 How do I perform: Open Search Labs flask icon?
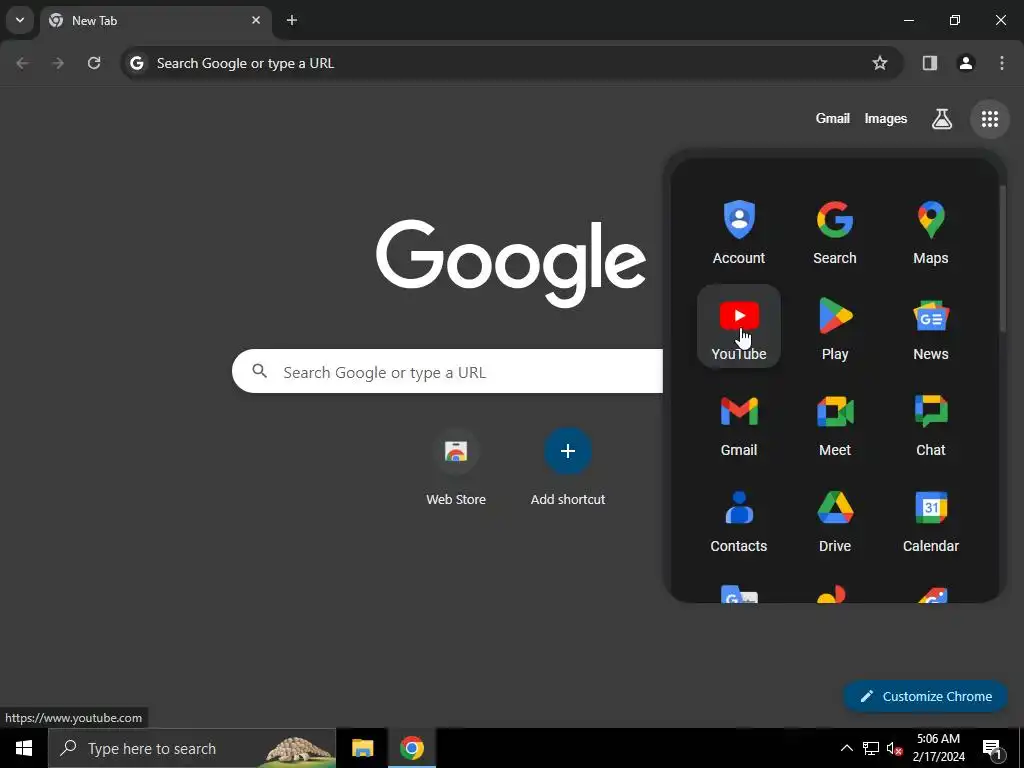(941, 119)
